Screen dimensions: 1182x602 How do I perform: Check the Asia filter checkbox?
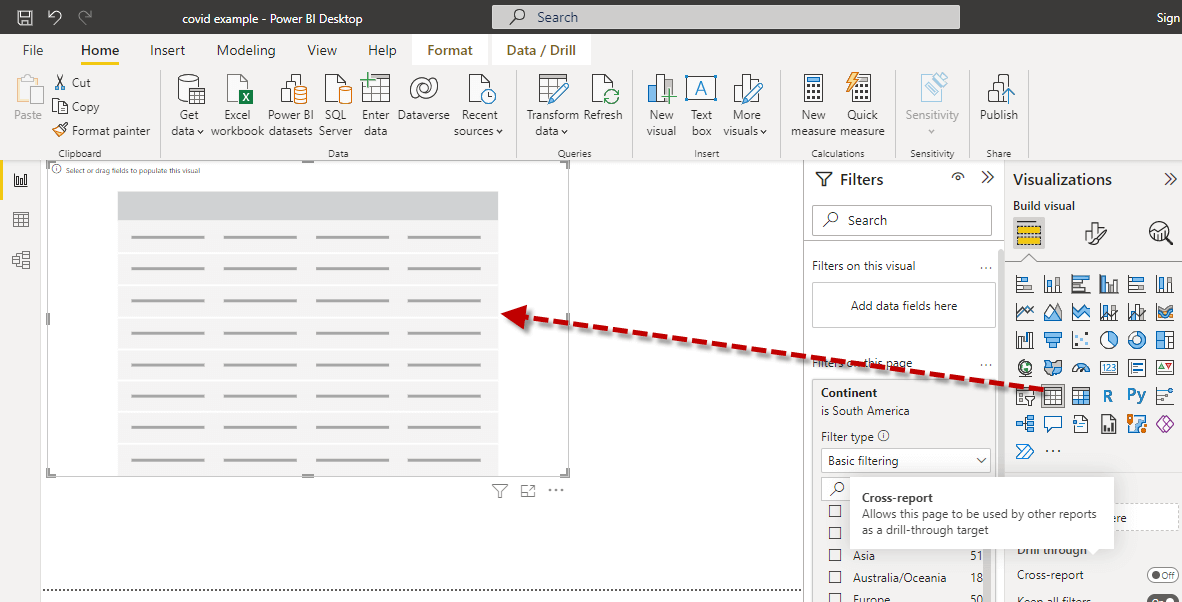[x=835, y=555]
